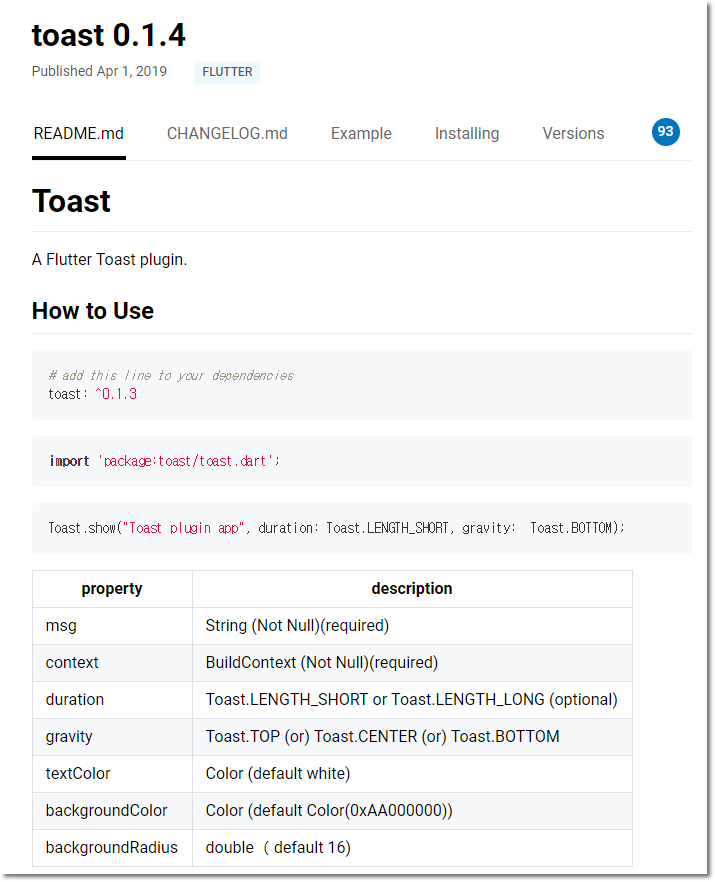The image size is (715, 882).
Task: Click the Color(0xAA000000) default cell
Action: click(x=412, y=811)
